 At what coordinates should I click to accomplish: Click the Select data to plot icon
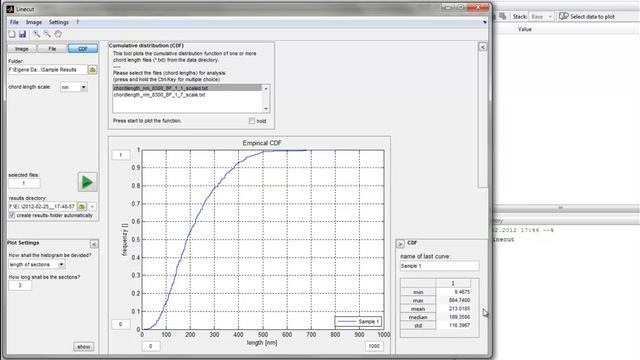[564, 16]
